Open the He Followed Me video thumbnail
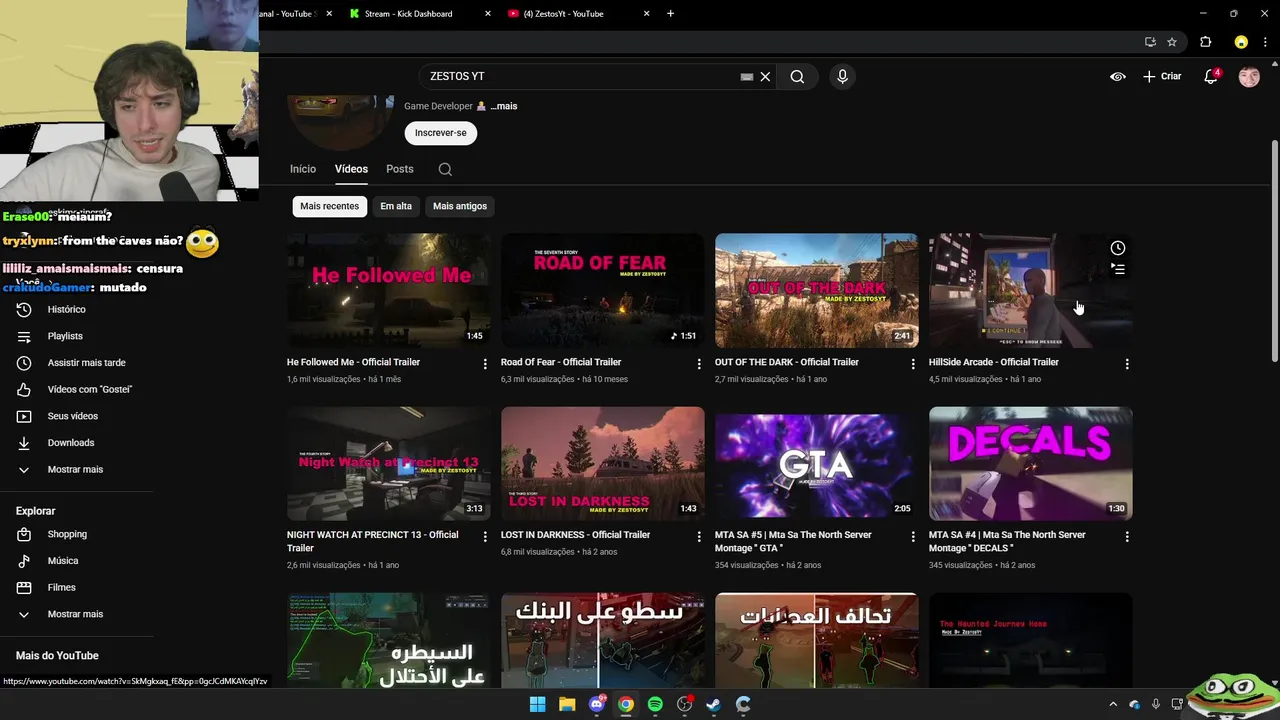The height and width of the screenshot is (720, 1280). [389, 291]
